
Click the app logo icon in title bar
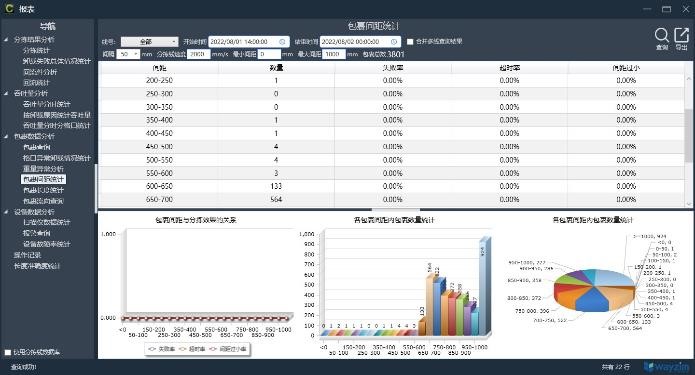(9, 8)
